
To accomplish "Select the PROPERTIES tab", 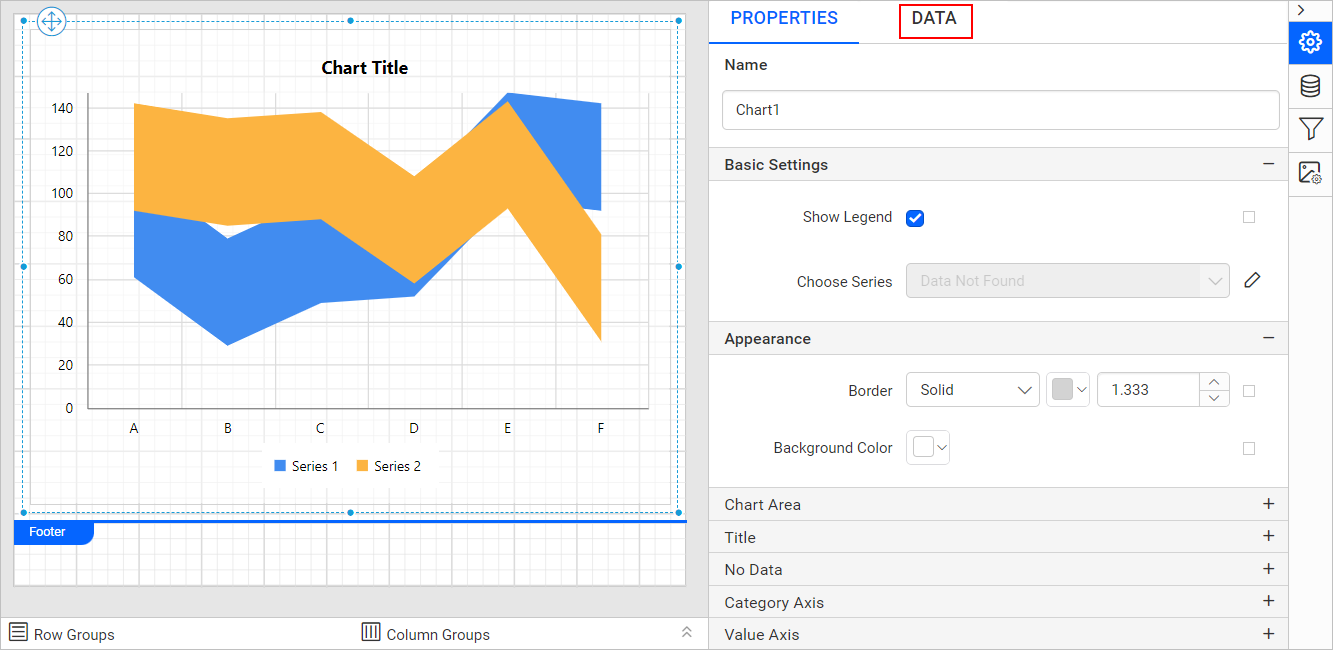I will tap(783, 17).
